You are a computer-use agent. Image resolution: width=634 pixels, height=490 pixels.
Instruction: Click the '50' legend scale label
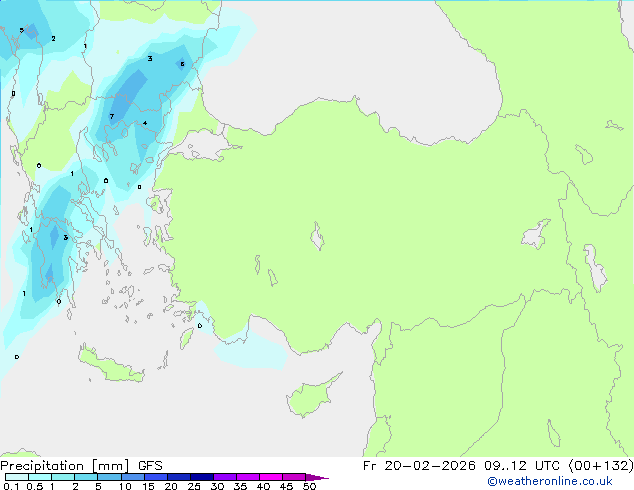(309, 486)
